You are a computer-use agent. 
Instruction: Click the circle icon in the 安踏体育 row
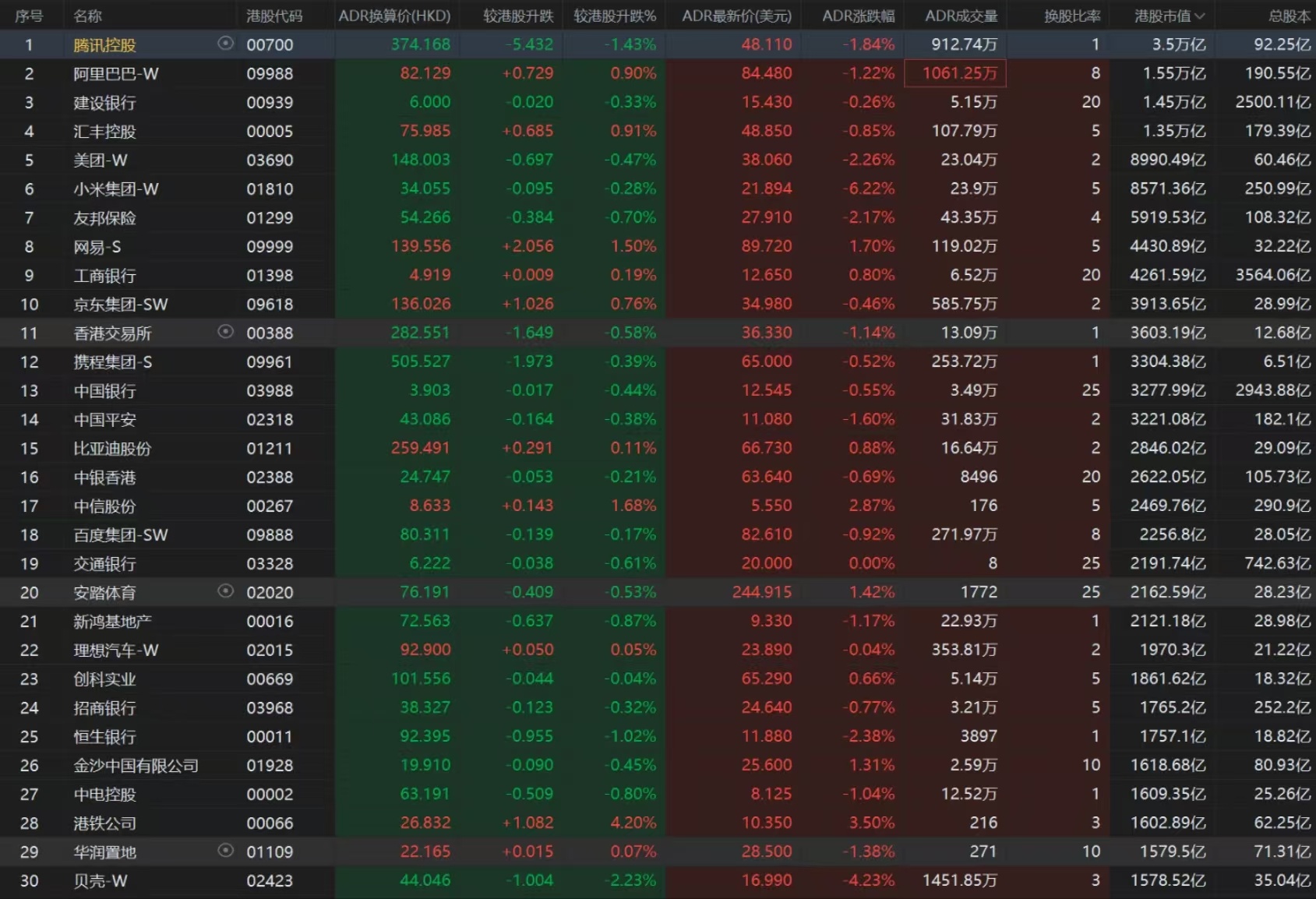225,591
